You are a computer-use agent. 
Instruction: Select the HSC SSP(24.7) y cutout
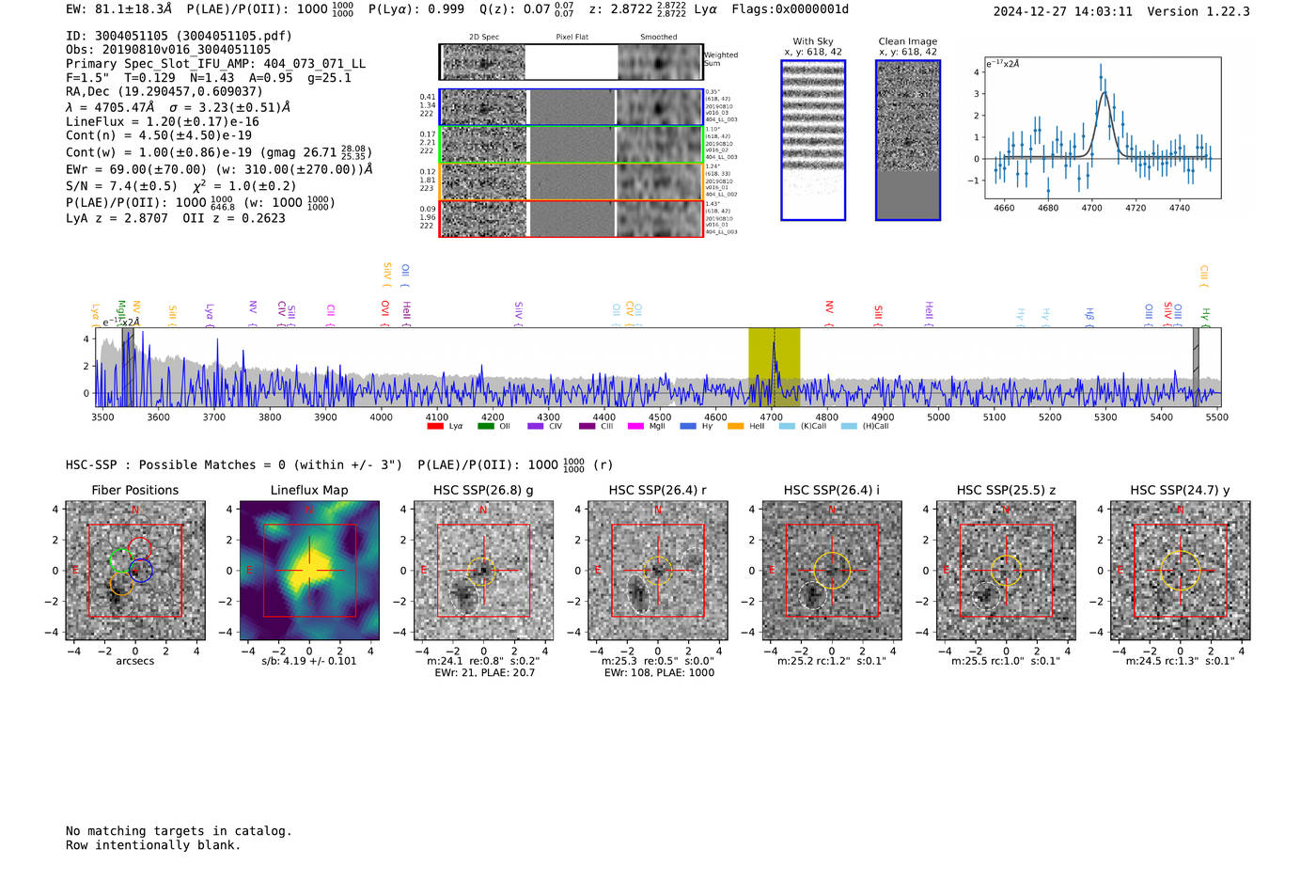tap(1181, 570)
